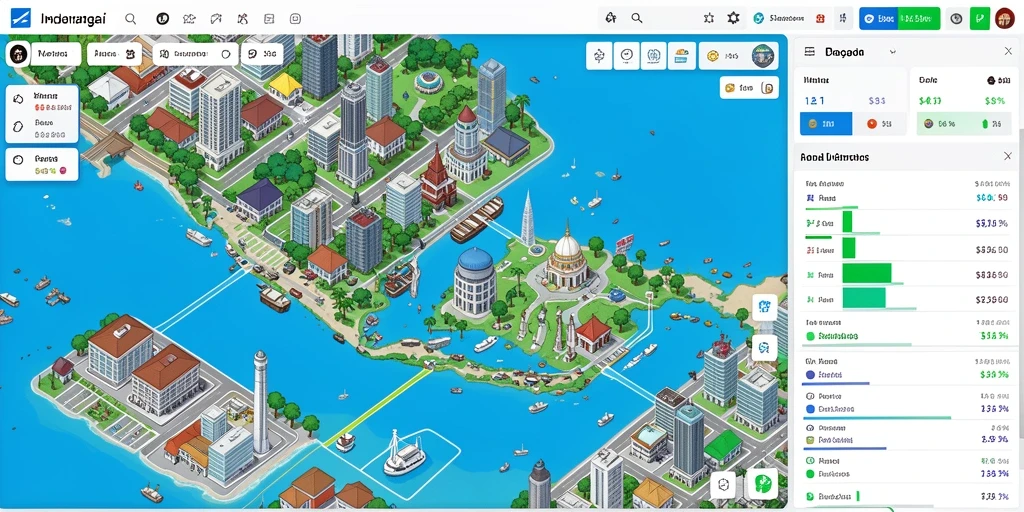The image size is (1024, 512).
Task: Click lower blue-icon map button at right edge
Action: pos(765,348)
